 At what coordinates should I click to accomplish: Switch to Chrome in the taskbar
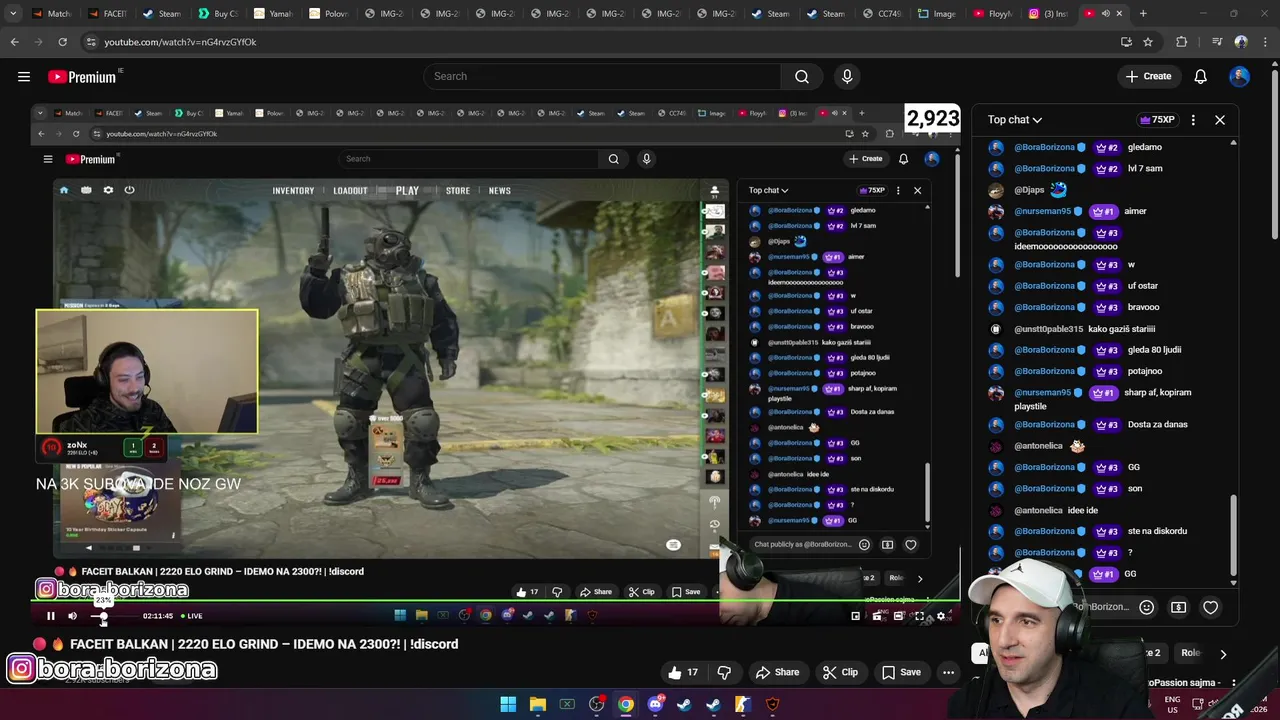pyautogui.click(x=625, y=704)
